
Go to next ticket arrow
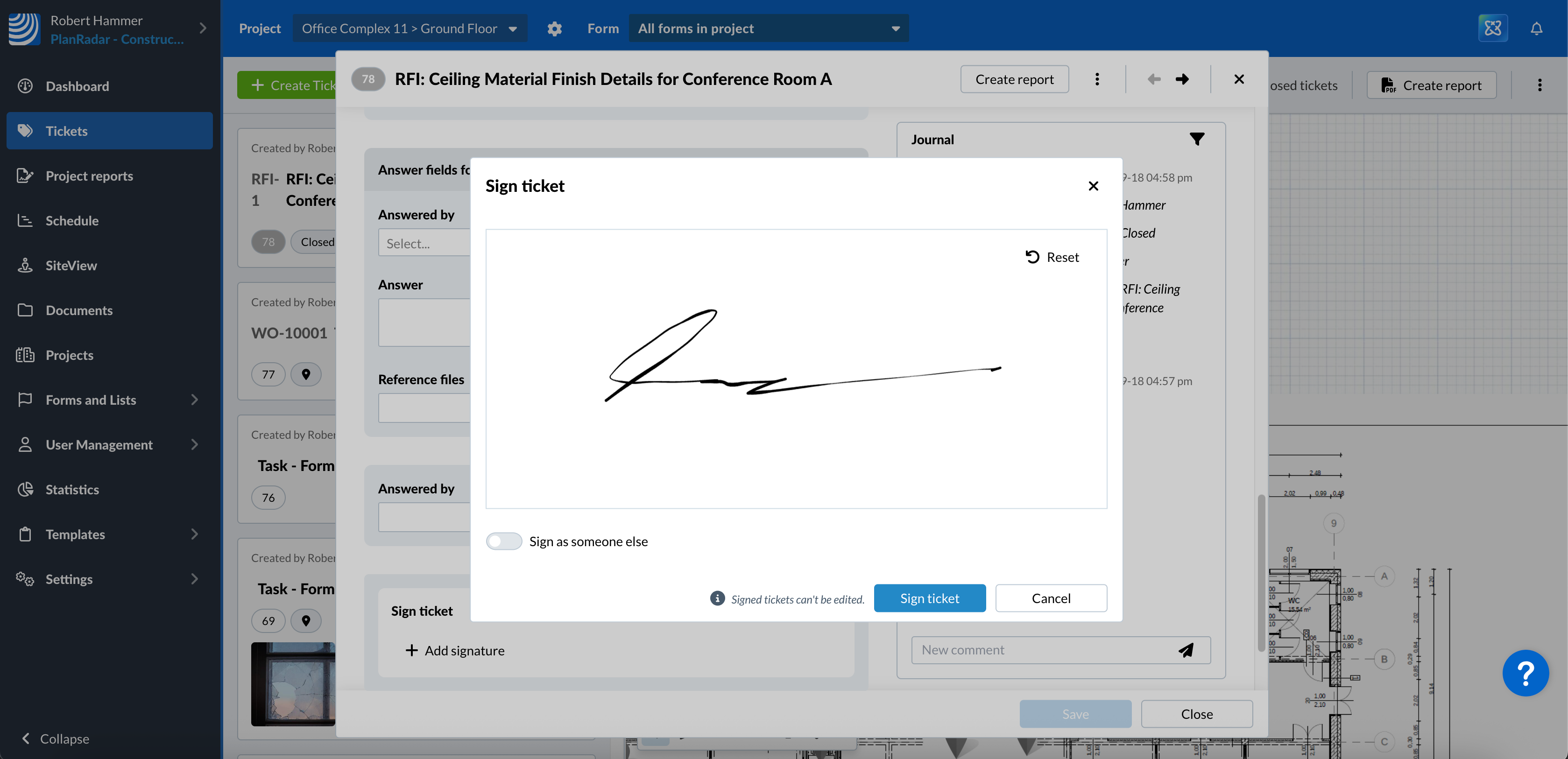pyautogui.click(x=1182, y=79)
